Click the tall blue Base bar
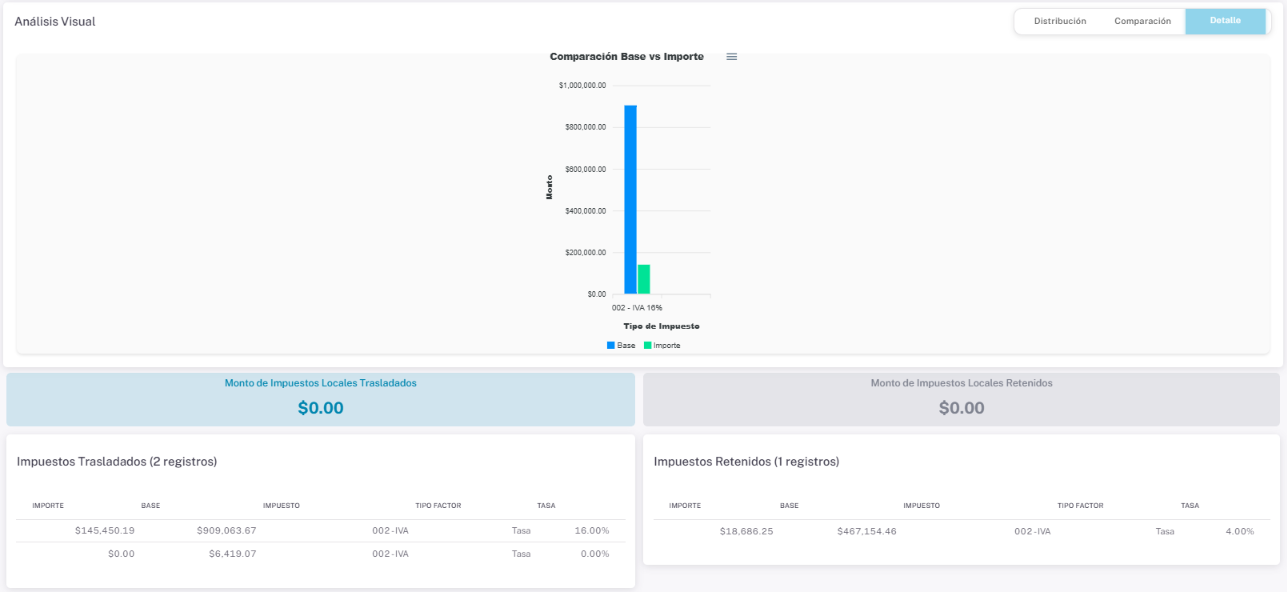Screen dimensions: 1287x592 [x=630, y=200]
